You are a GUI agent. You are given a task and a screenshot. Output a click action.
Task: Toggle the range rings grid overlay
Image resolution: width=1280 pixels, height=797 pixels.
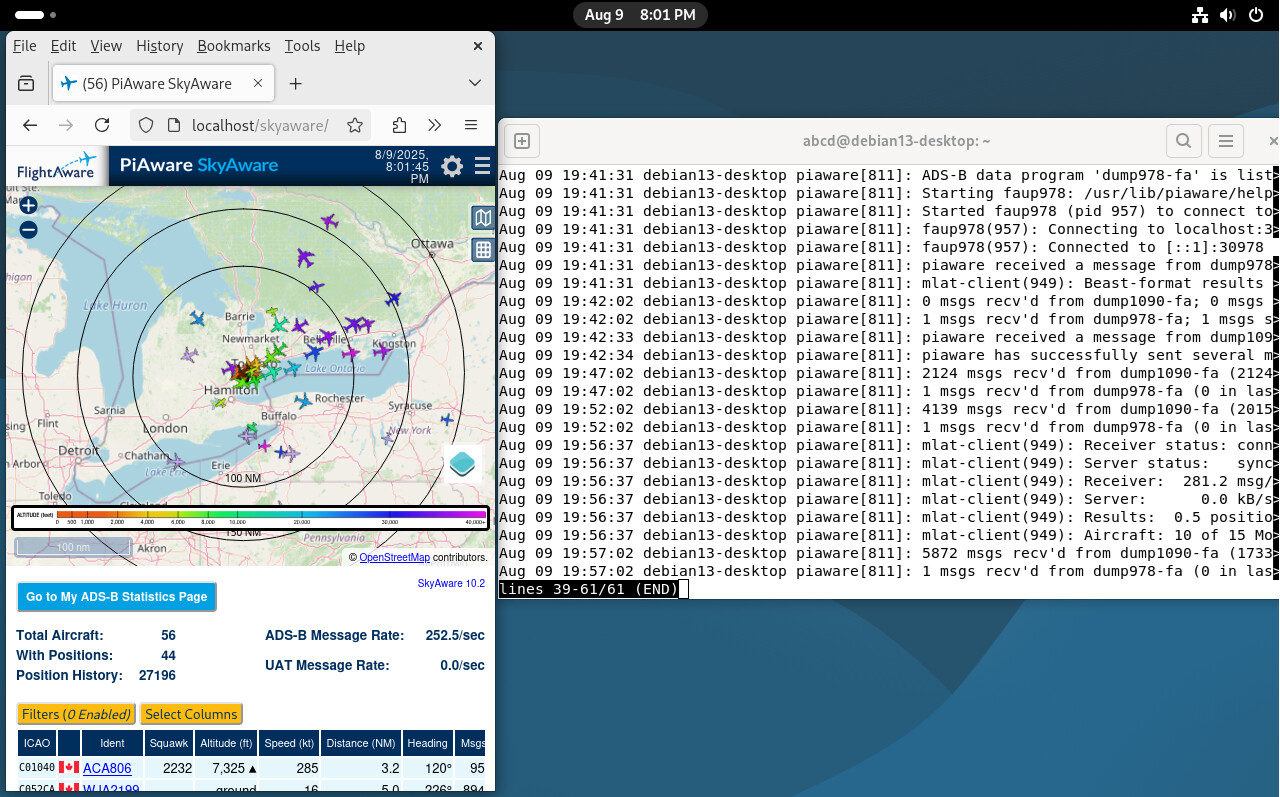tap(483, 250)
